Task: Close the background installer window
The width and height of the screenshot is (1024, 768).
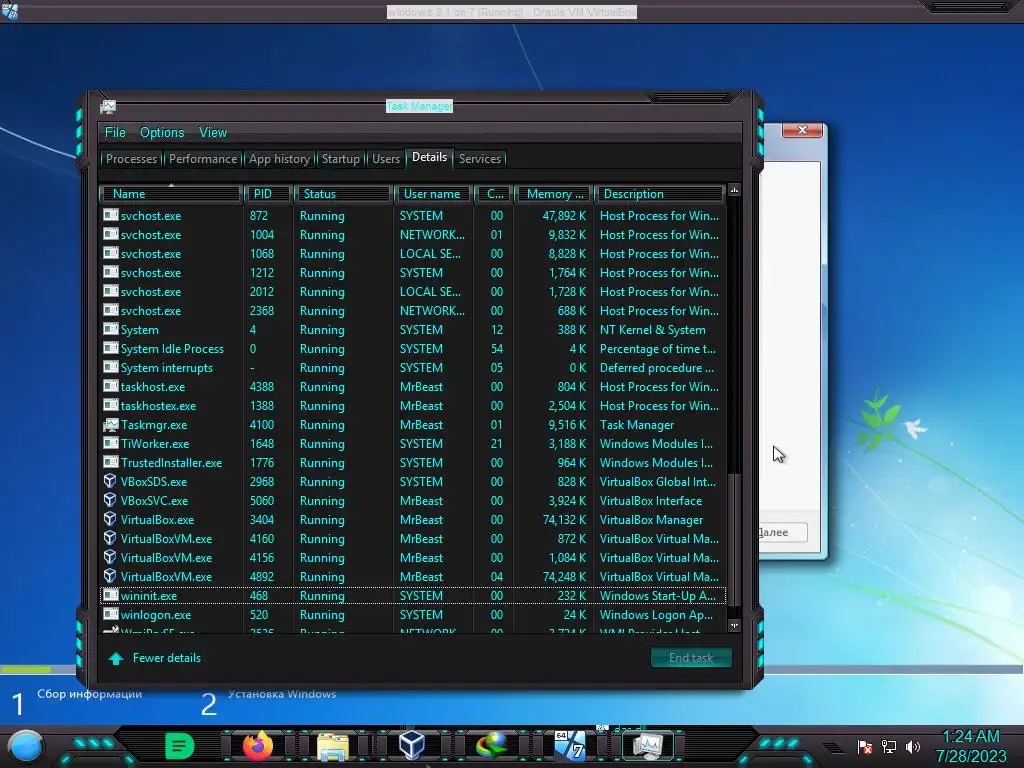Action: [802, 130]
